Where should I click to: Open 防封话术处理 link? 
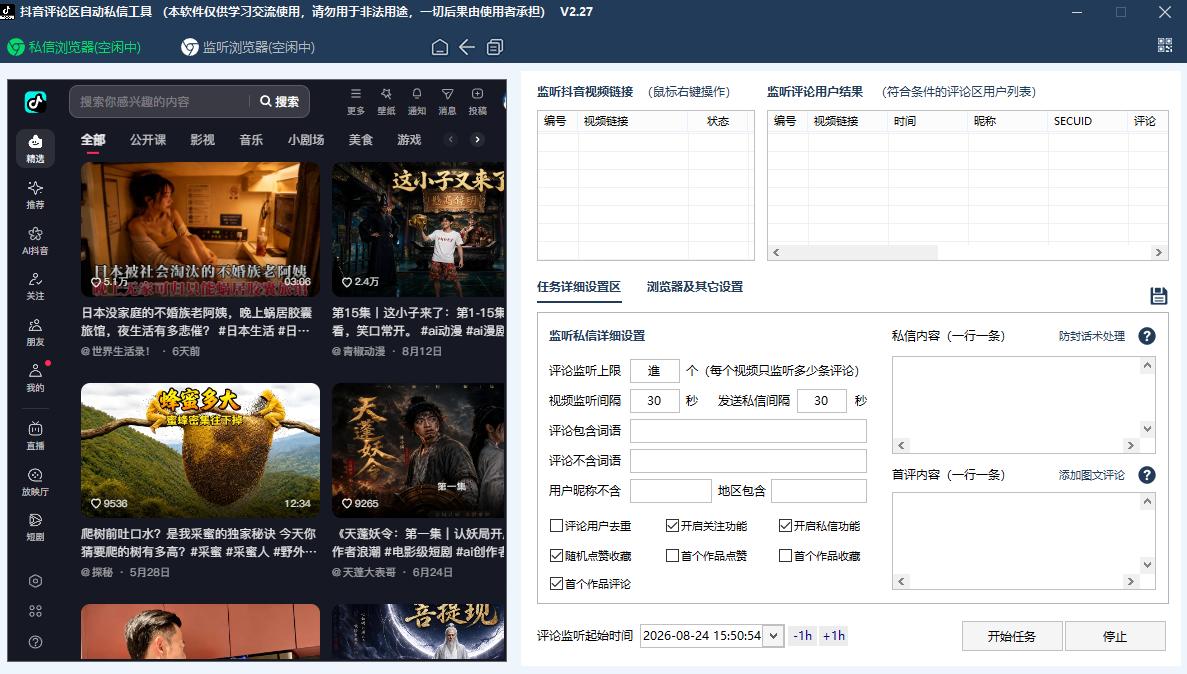pyautogui.click(x=1092, y=336)
